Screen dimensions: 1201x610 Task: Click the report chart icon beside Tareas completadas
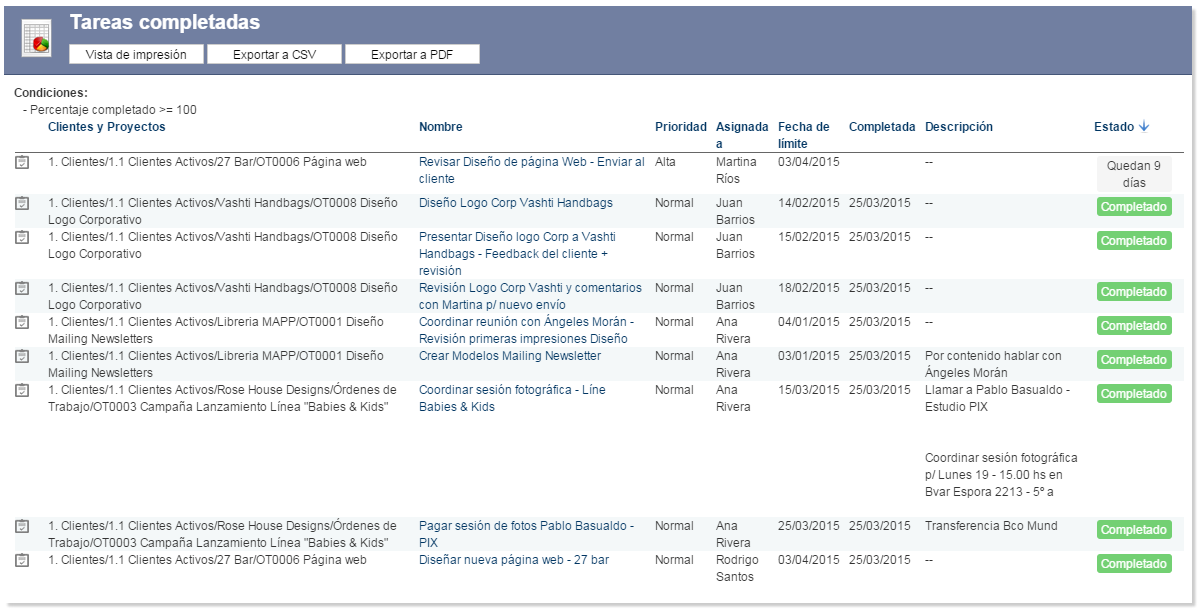(x=36, y=38)
